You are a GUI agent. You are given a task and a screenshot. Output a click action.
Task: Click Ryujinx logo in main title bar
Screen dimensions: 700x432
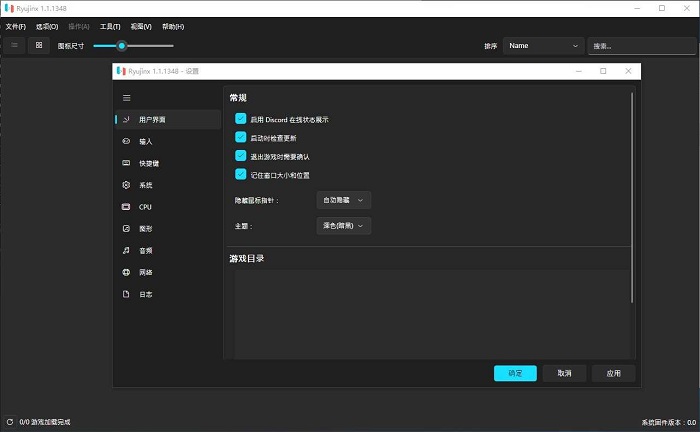(9, 8)
